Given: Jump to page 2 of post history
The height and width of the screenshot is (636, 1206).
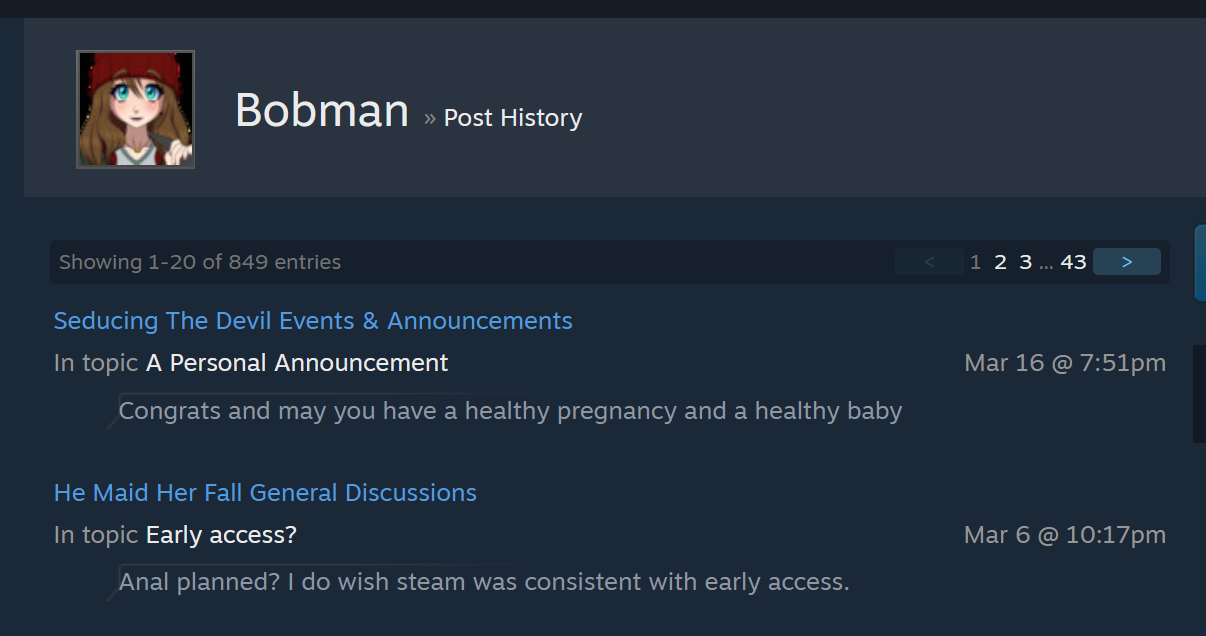Looking at the screenshot, I should click(1000, 262).
